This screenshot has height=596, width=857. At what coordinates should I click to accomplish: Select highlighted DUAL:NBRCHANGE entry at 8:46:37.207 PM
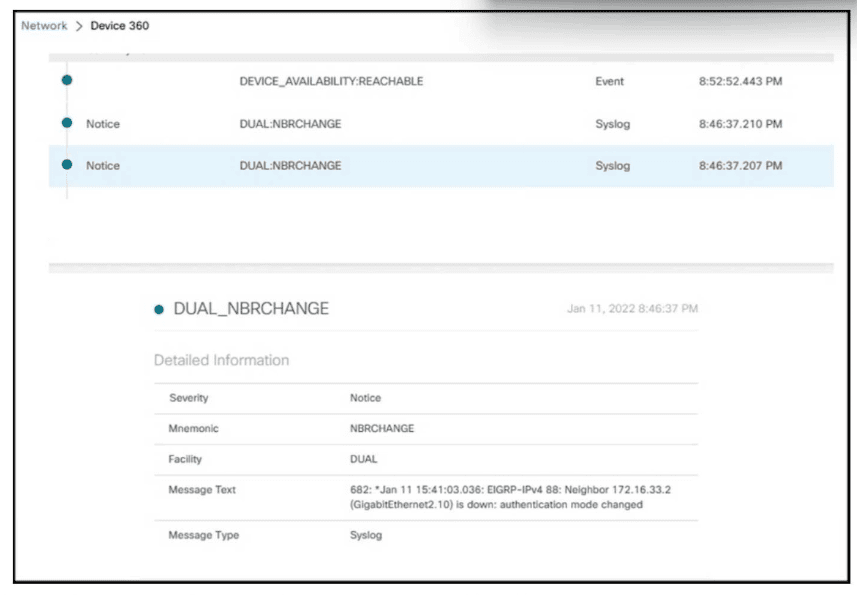(290, 166)
